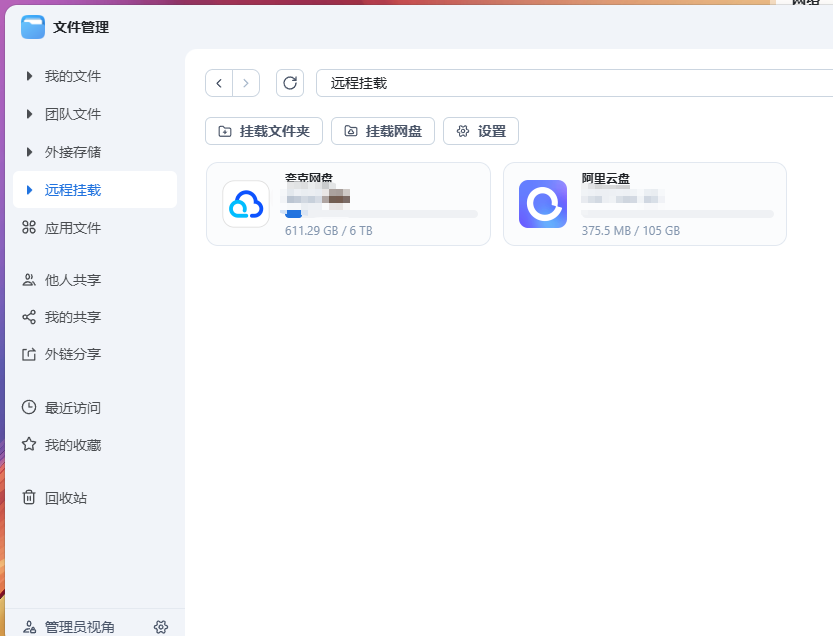Open 最近访问 in the sidebar
Viewport: 833px width, 636px height.
coord(72,408)
